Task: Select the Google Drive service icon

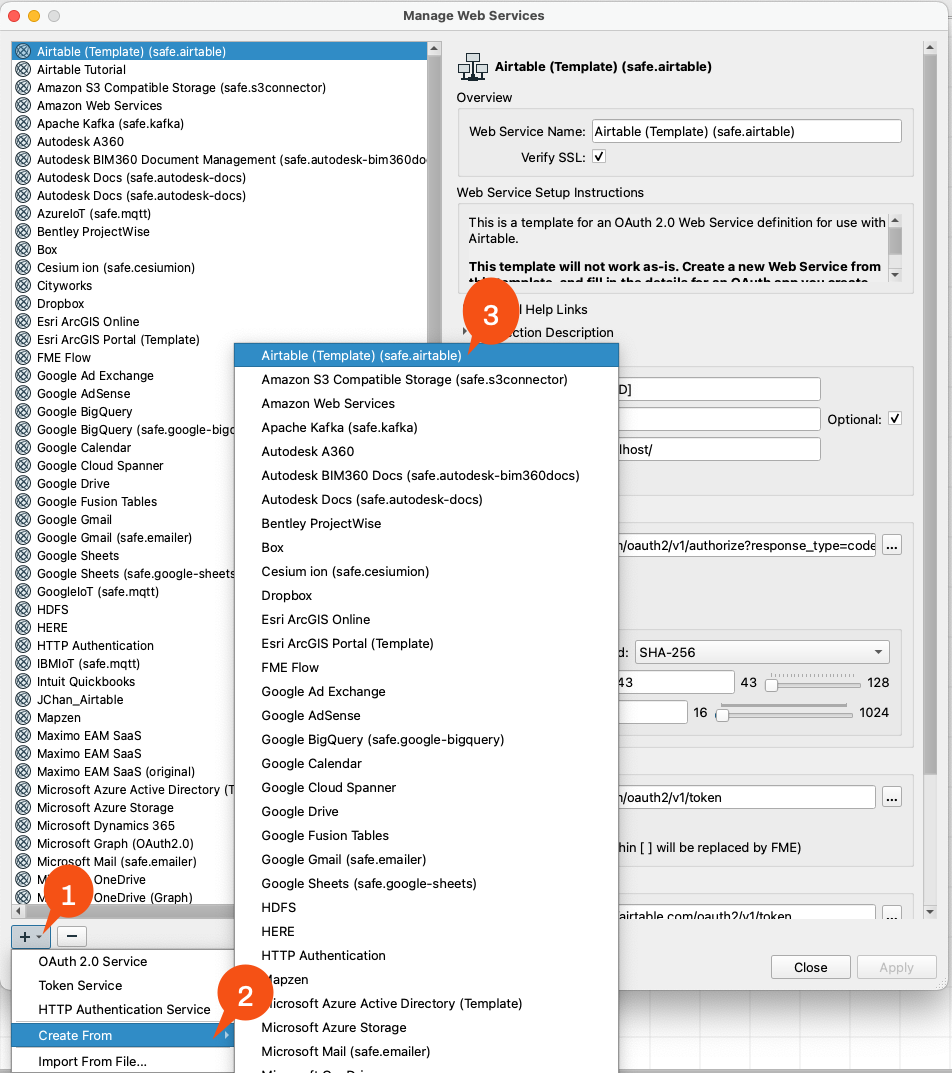Action: point(22,483)
